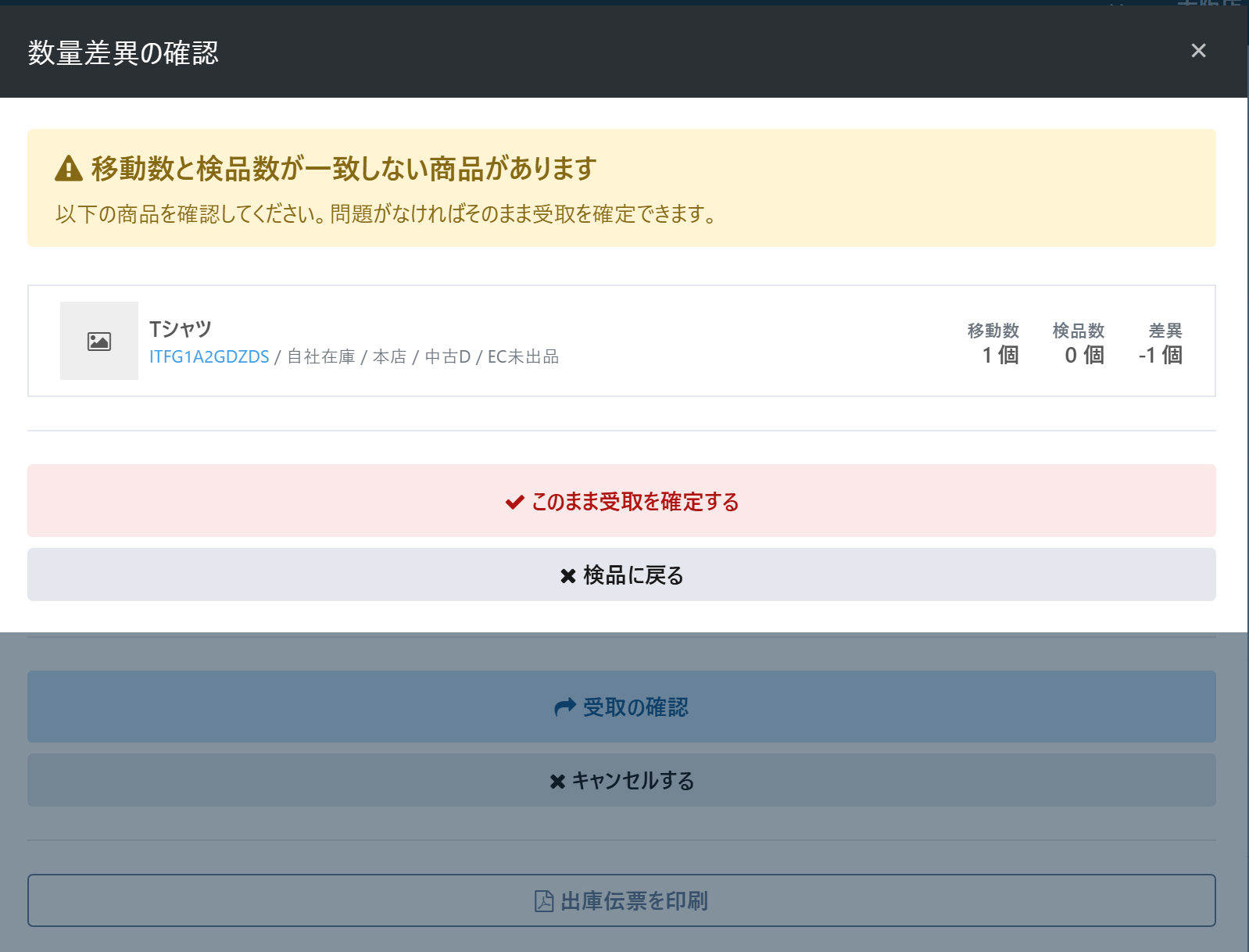Click the 移動数 column label
Viewport: 1249px width, 952px height.
[x=993, y=331]
